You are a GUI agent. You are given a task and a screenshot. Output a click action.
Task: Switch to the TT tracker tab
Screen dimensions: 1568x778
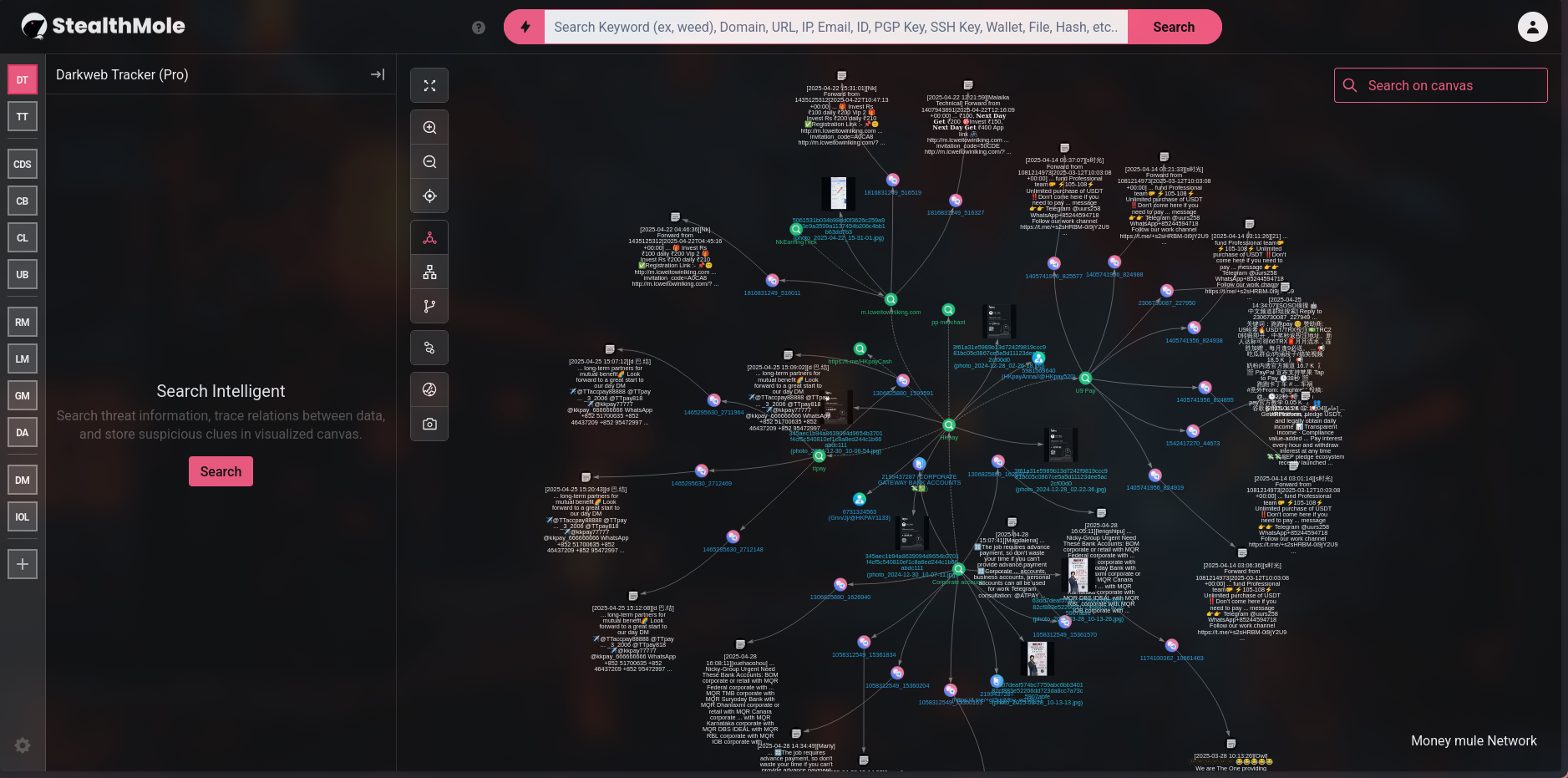(x=22, y=116)
